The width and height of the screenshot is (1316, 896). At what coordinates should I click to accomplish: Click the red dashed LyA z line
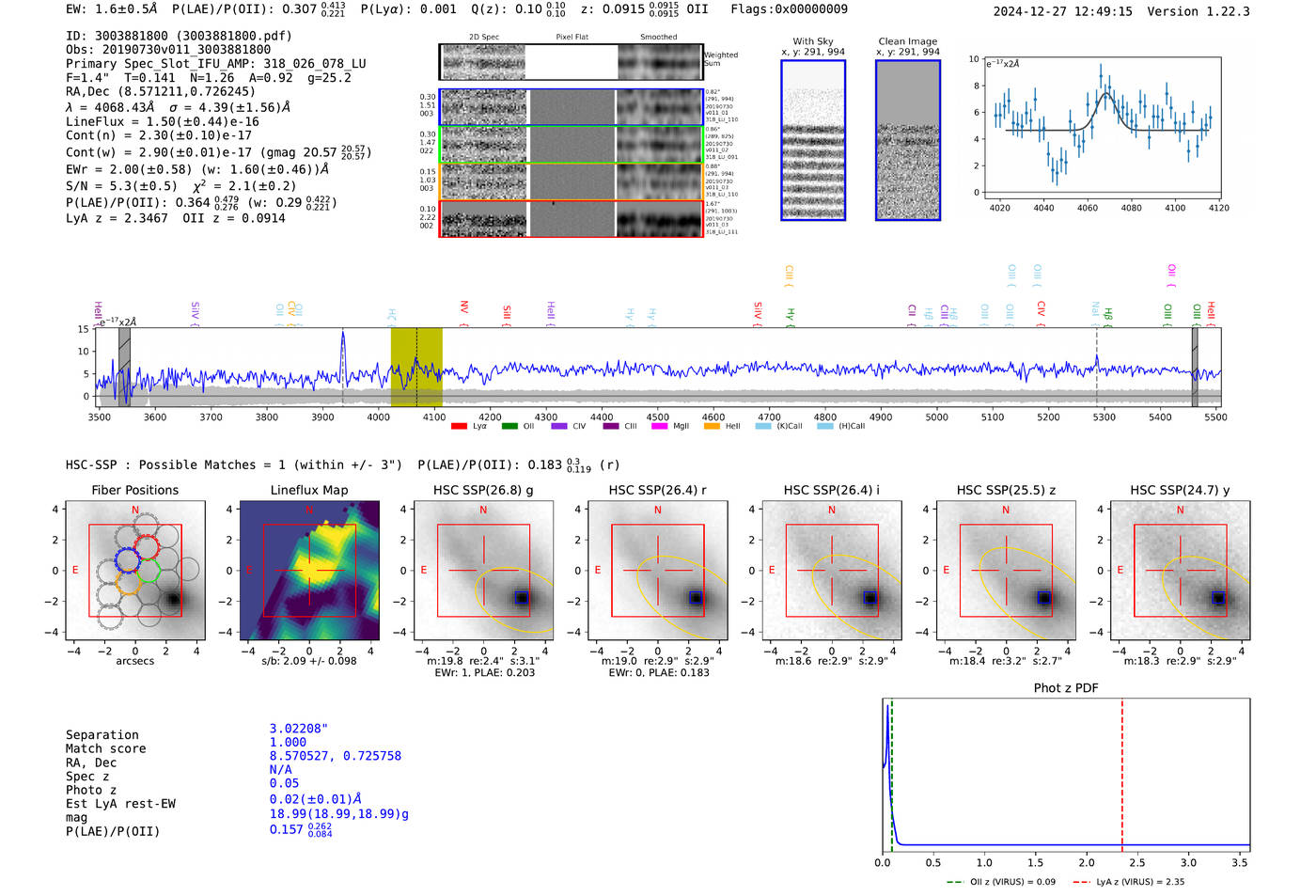pos(1121,775)
